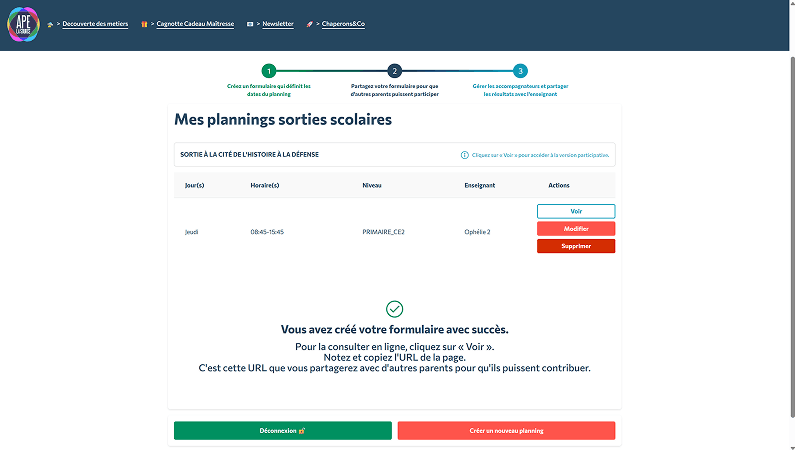Click step 2 description text about partager formulaire
The image size is (796, 450).
(x=394, y=90)
